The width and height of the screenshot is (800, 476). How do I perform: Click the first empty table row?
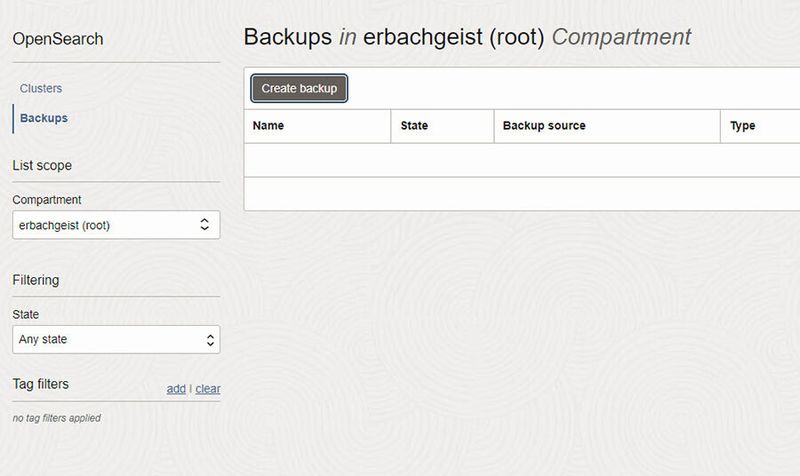[522, 160]
